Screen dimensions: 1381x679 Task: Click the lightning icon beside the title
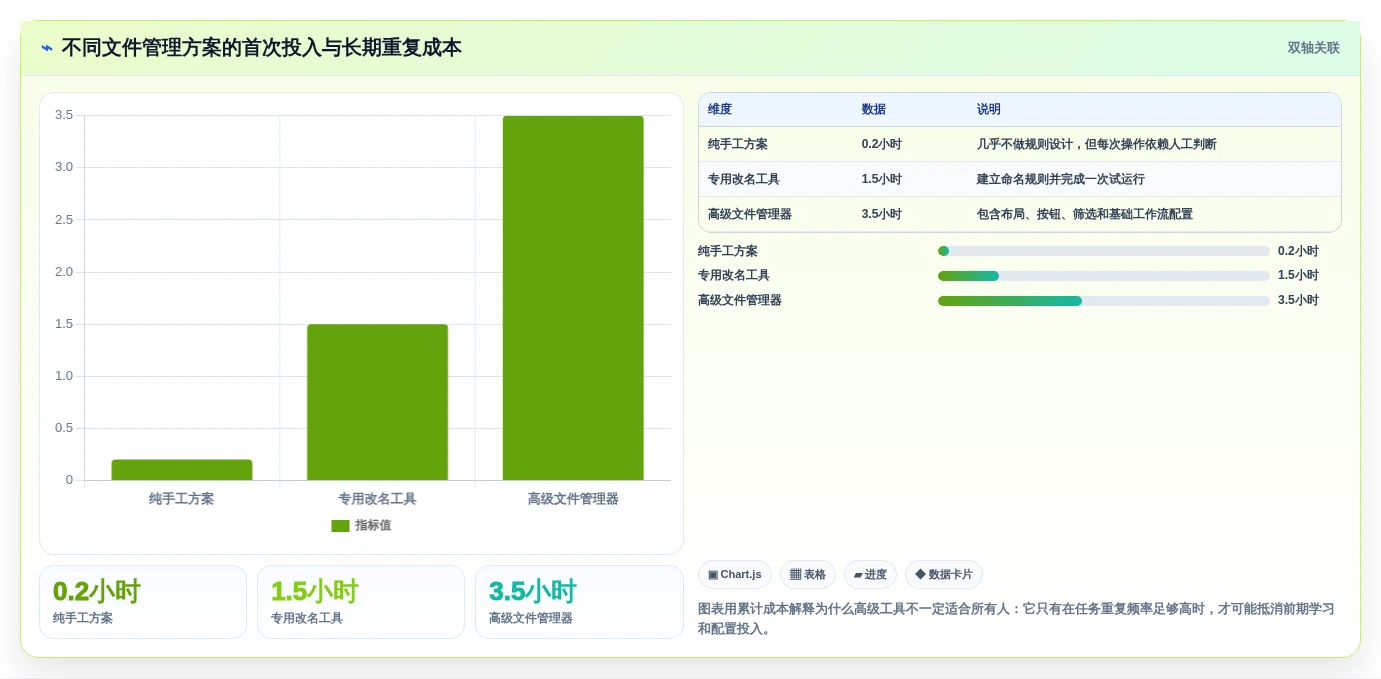[47, 48]
